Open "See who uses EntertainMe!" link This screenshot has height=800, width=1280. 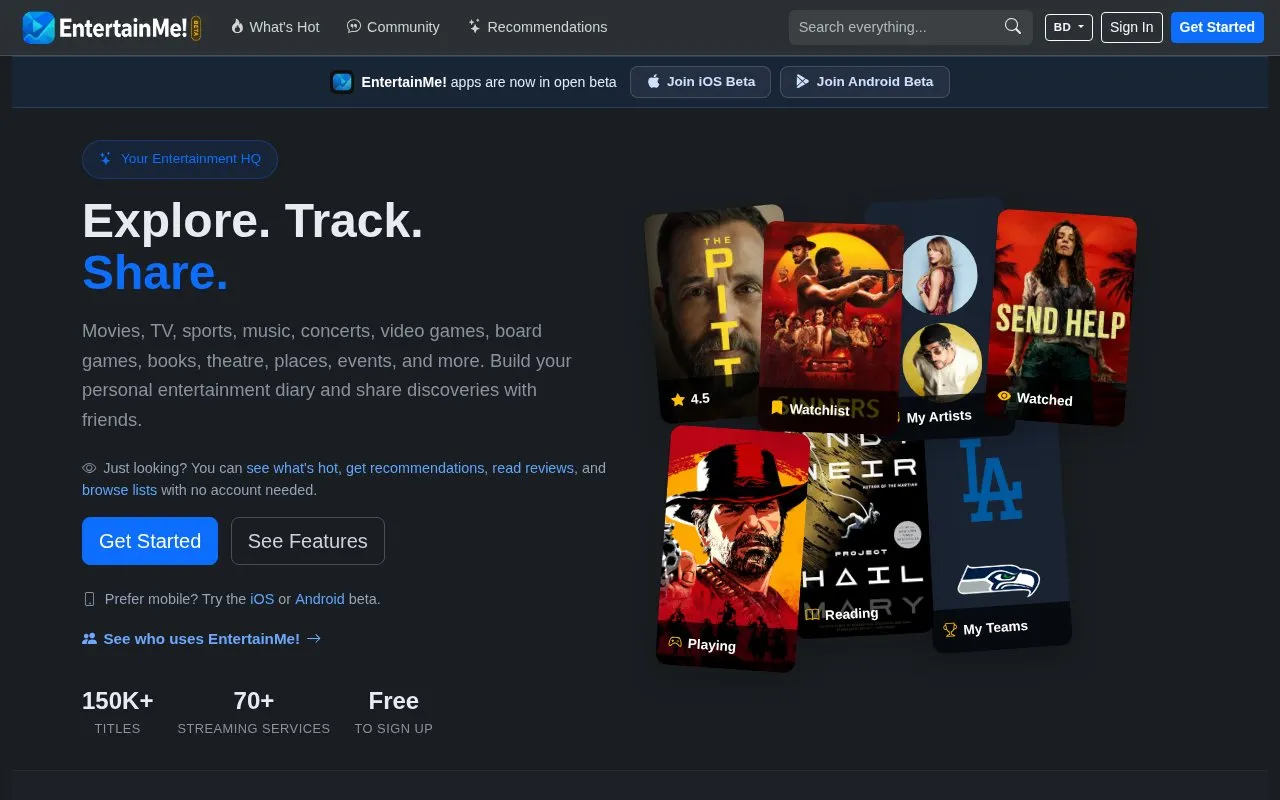pos(202,638)
